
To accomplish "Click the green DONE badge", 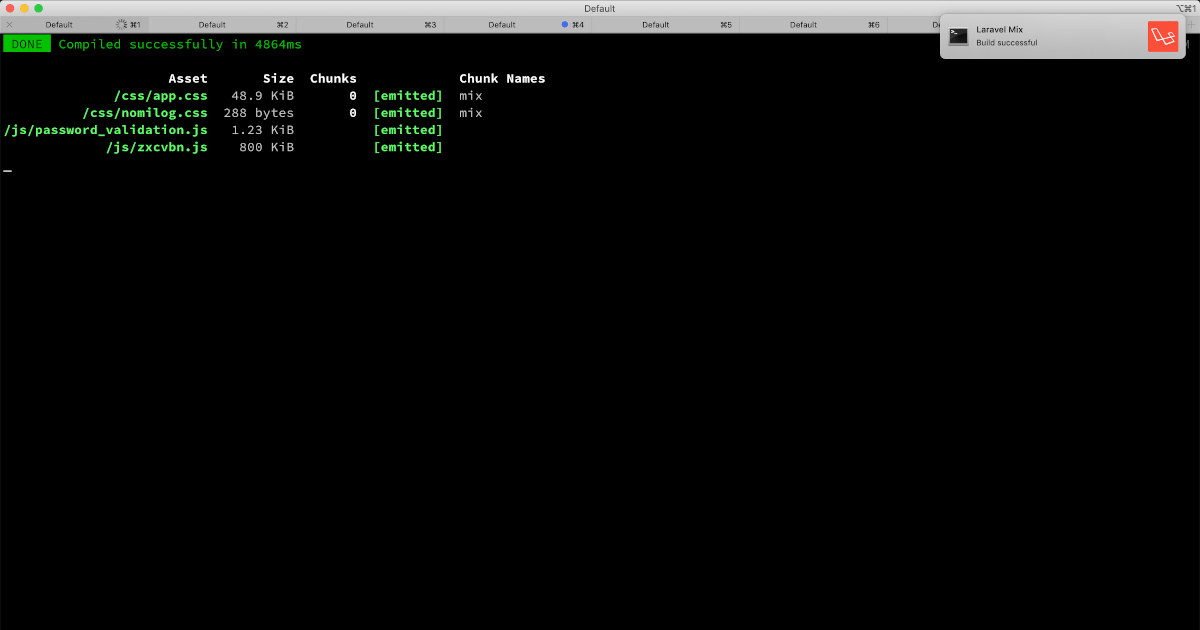I will 26,43.
